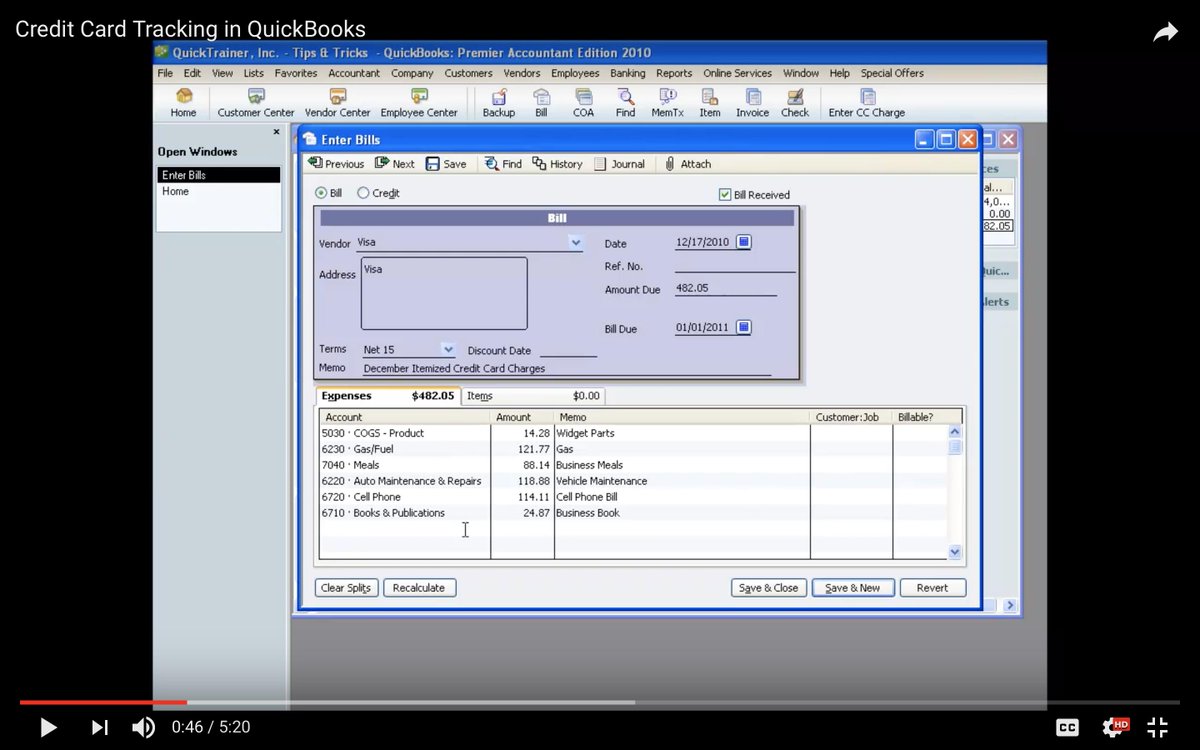Click the Memo field
The image size is (1200, 750).
click(x=566, y=368)
